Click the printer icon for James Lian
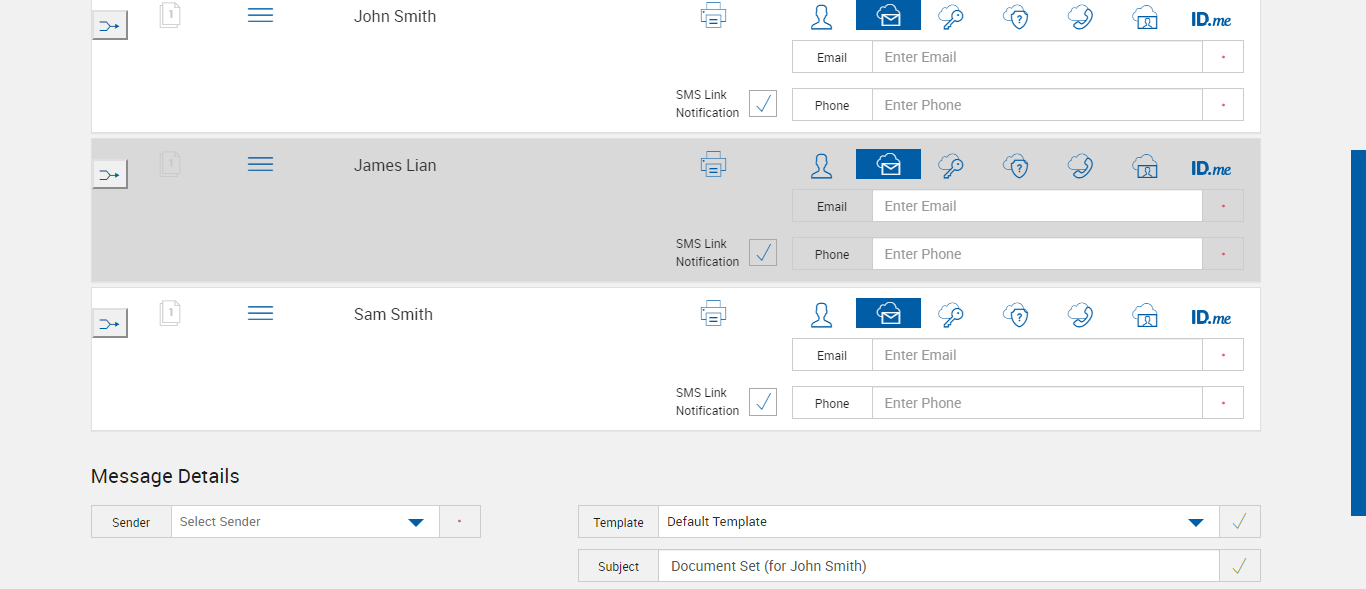Viewport: 1366px width, 589px height. 713,165
